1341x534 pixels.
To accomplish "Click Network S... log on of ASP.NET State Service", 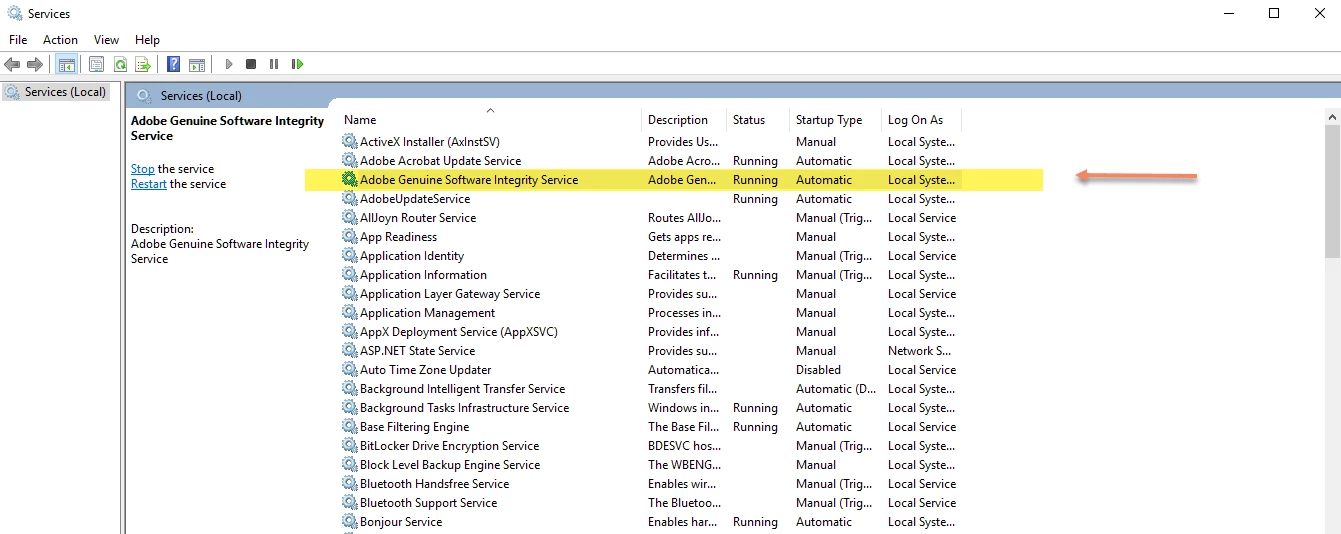I will tap(919, 351).
